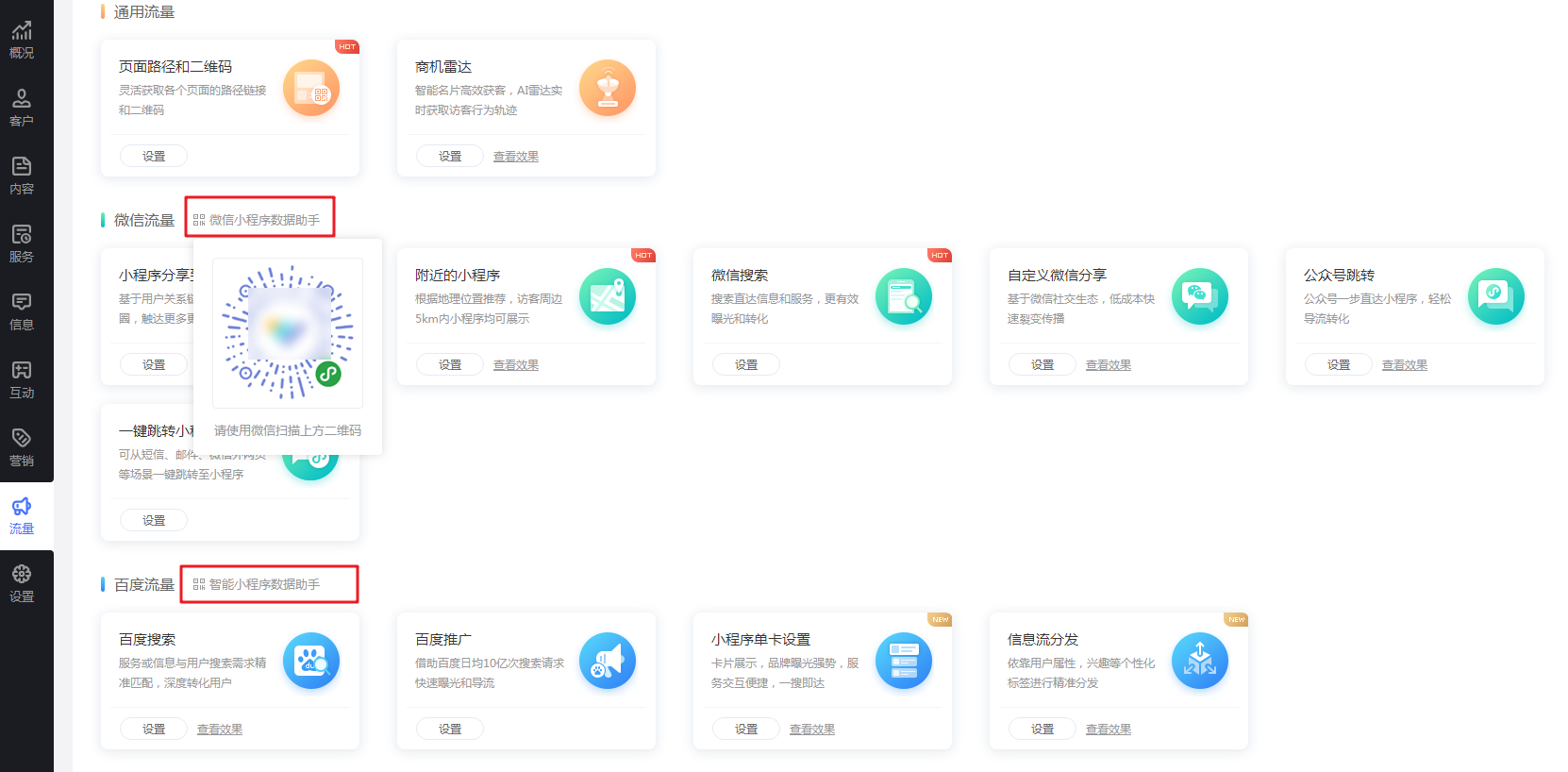This screenshot has width=1568, height=772.
Task: Click the 通用流量 section heading
Action: click(x=144, y=12)
